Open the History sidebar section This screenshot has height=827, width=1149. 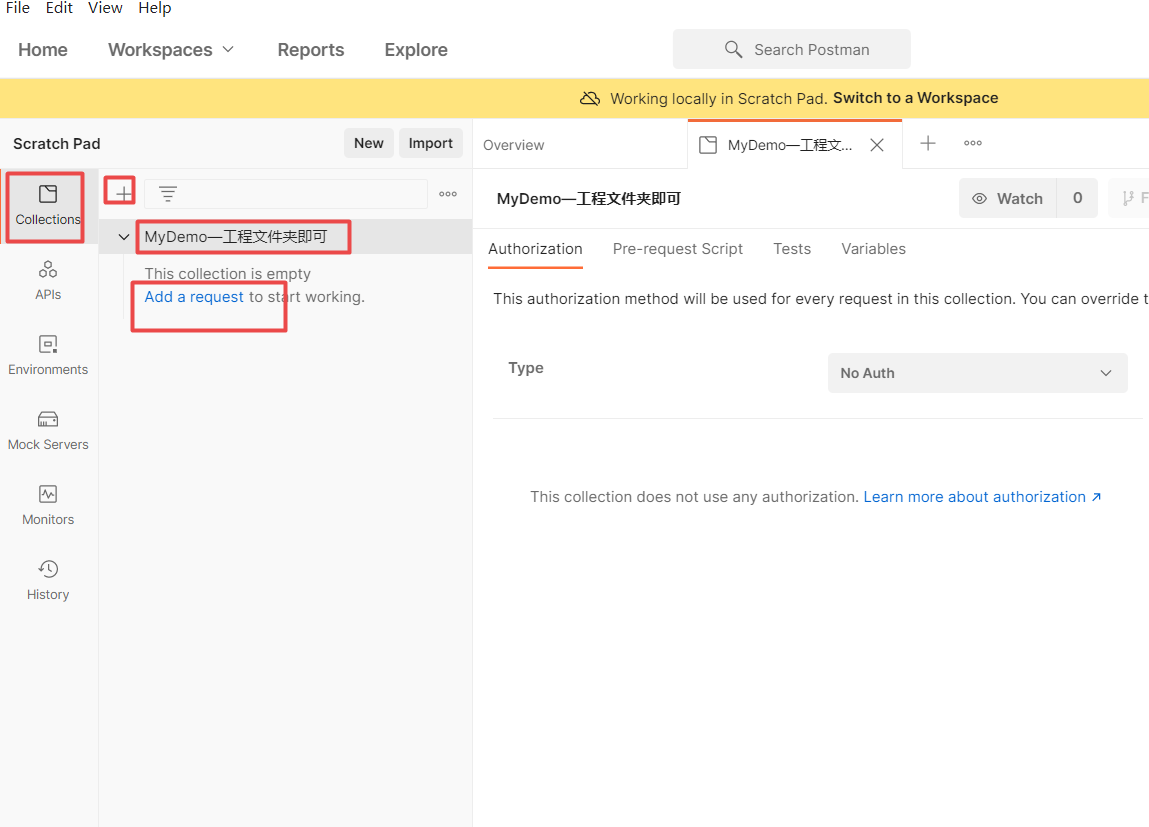coord(48,581)
